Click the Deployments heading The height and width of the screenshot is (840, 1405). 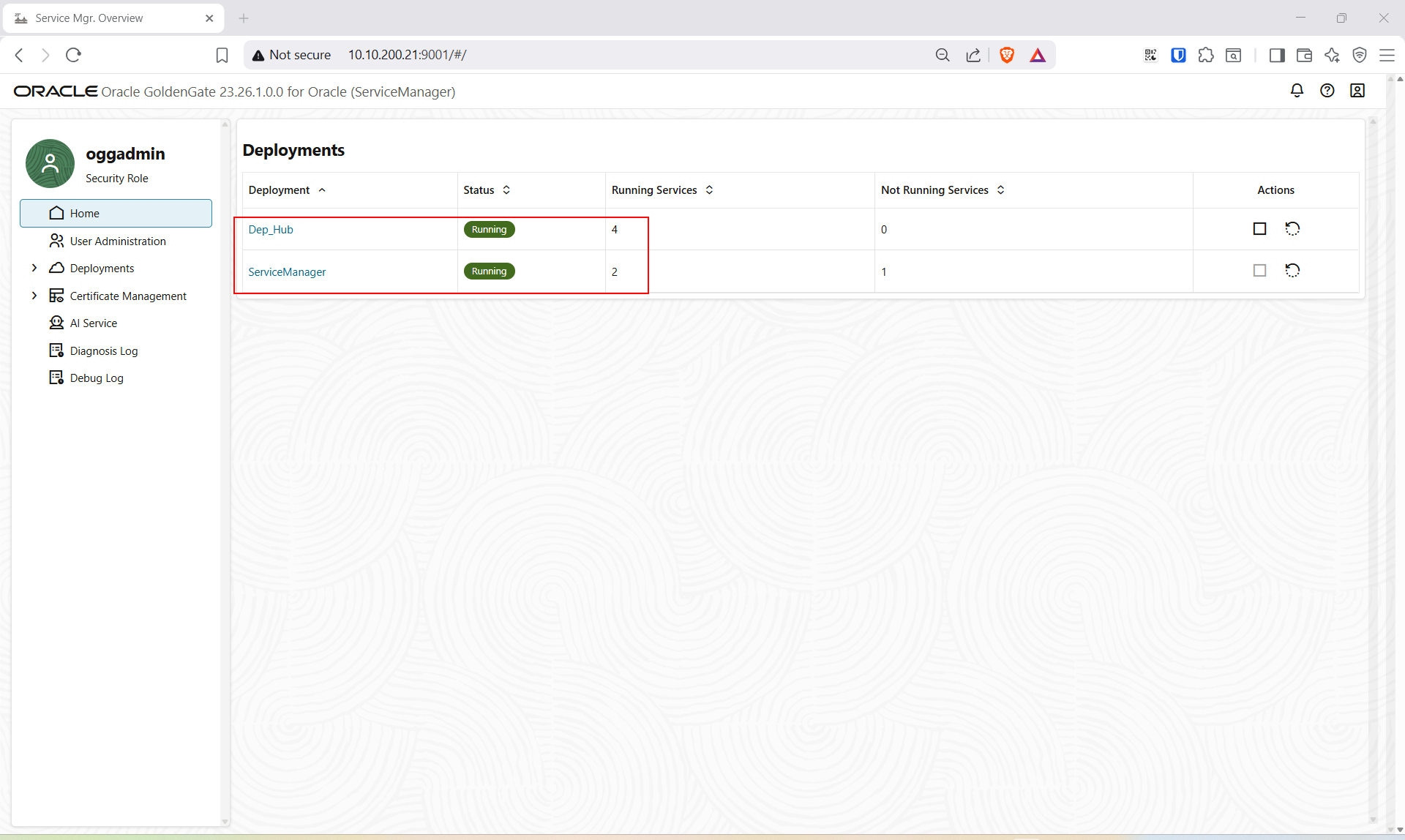click(x=293, y=150)
